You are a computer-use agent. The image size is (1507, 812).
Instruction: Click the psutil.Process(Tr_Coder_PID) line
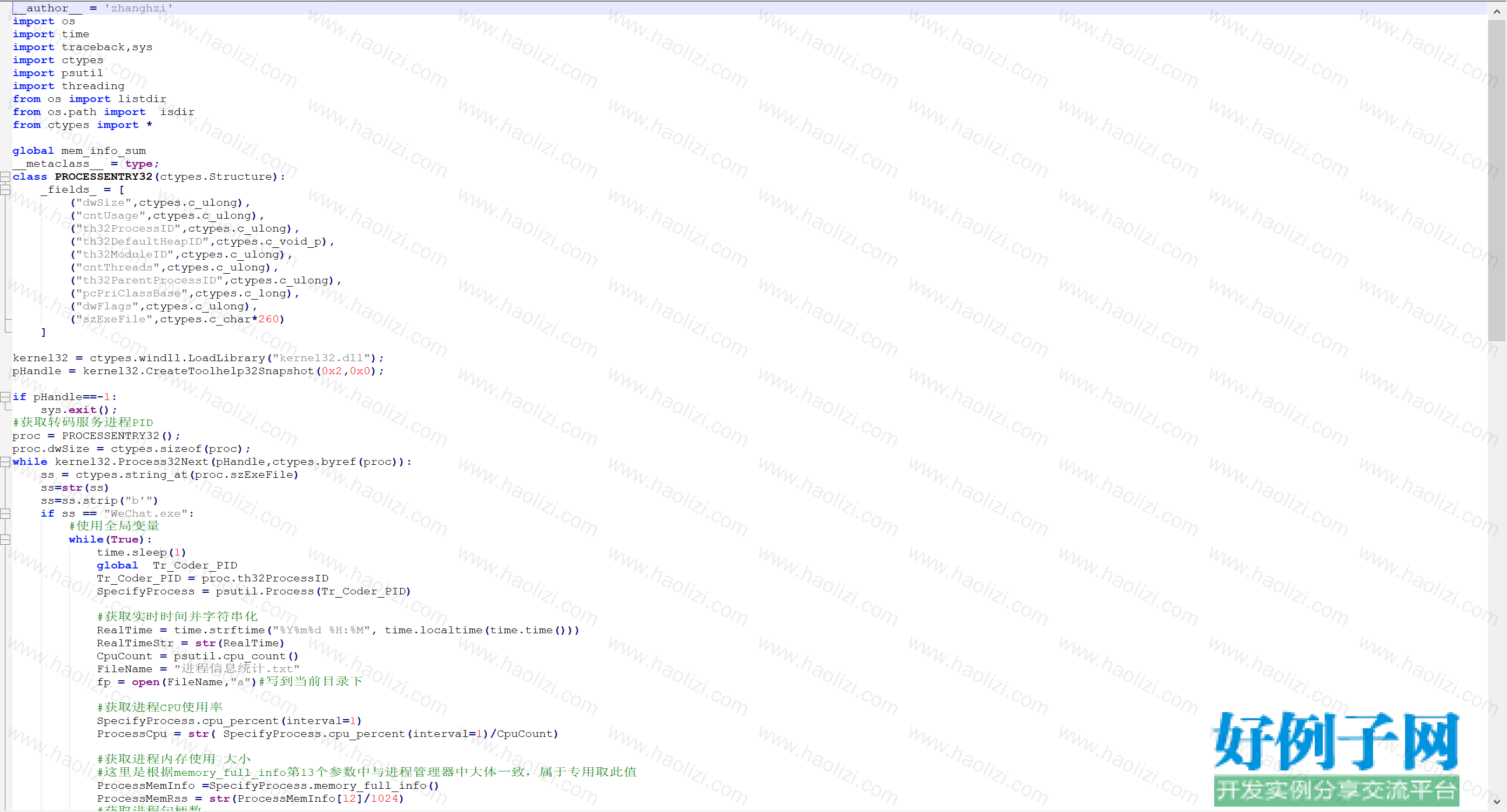[254, 592]
